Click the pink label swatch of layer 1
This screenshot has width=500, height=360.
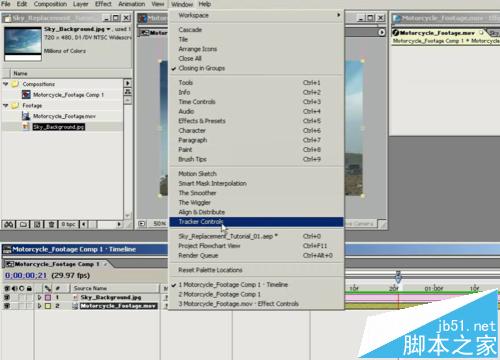point(48,297)
